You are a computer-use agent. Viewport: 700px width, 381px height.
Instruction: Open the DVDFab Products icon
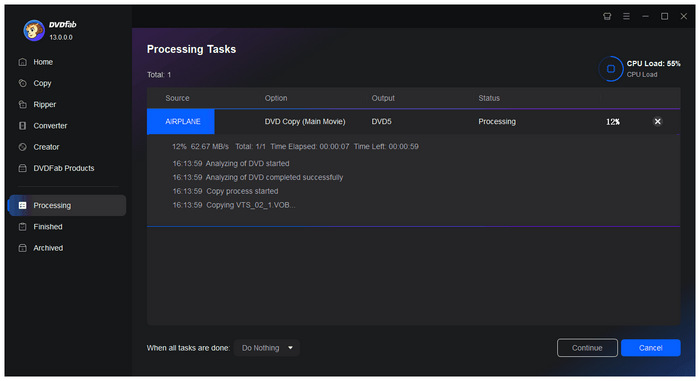[x=23, y=168]
